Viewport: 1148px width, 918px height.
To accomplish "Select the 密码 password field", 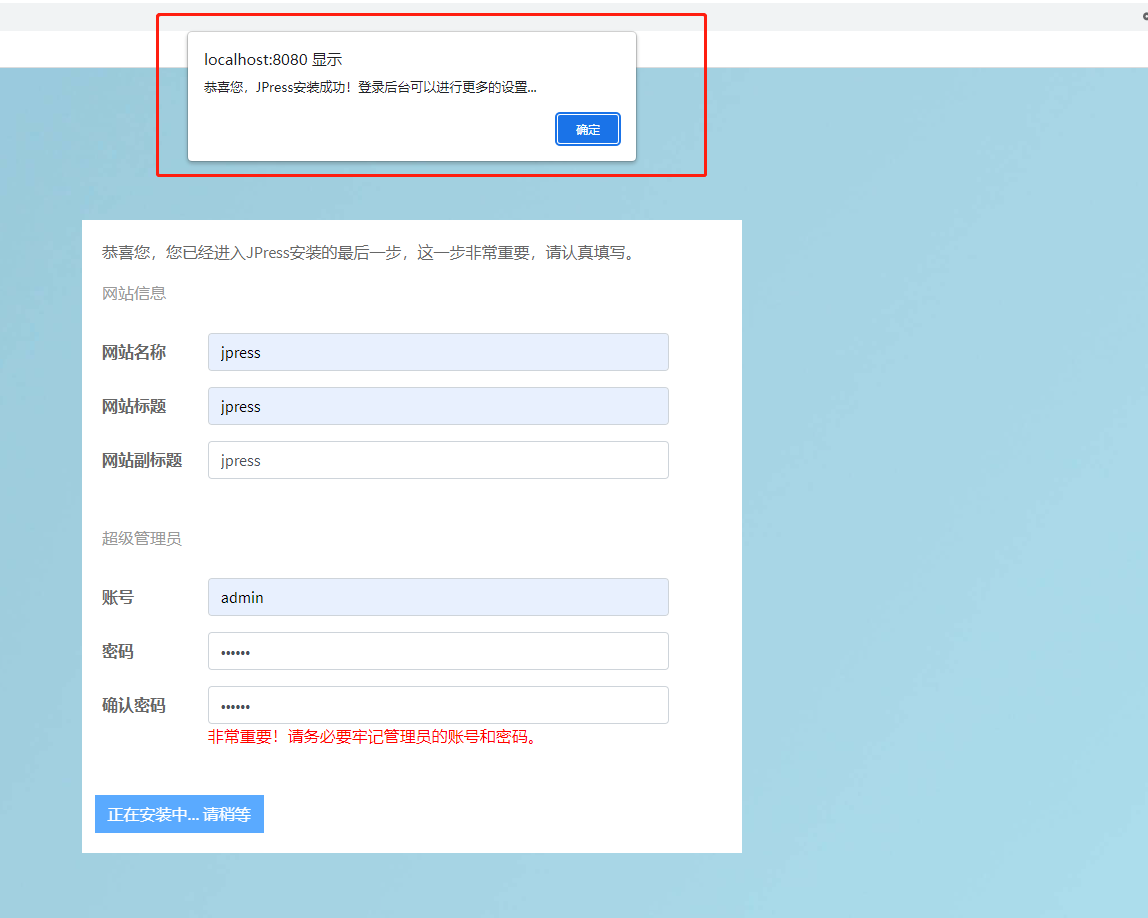I will (x=438, y=651).
